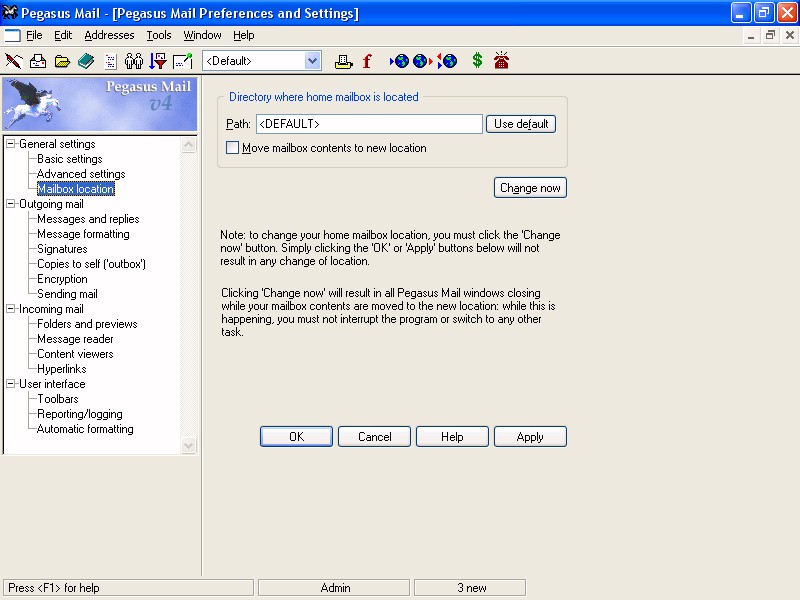Click the print icon in toolbar
Viewport: 800px width, 600px height.
(x=343, y=61)
